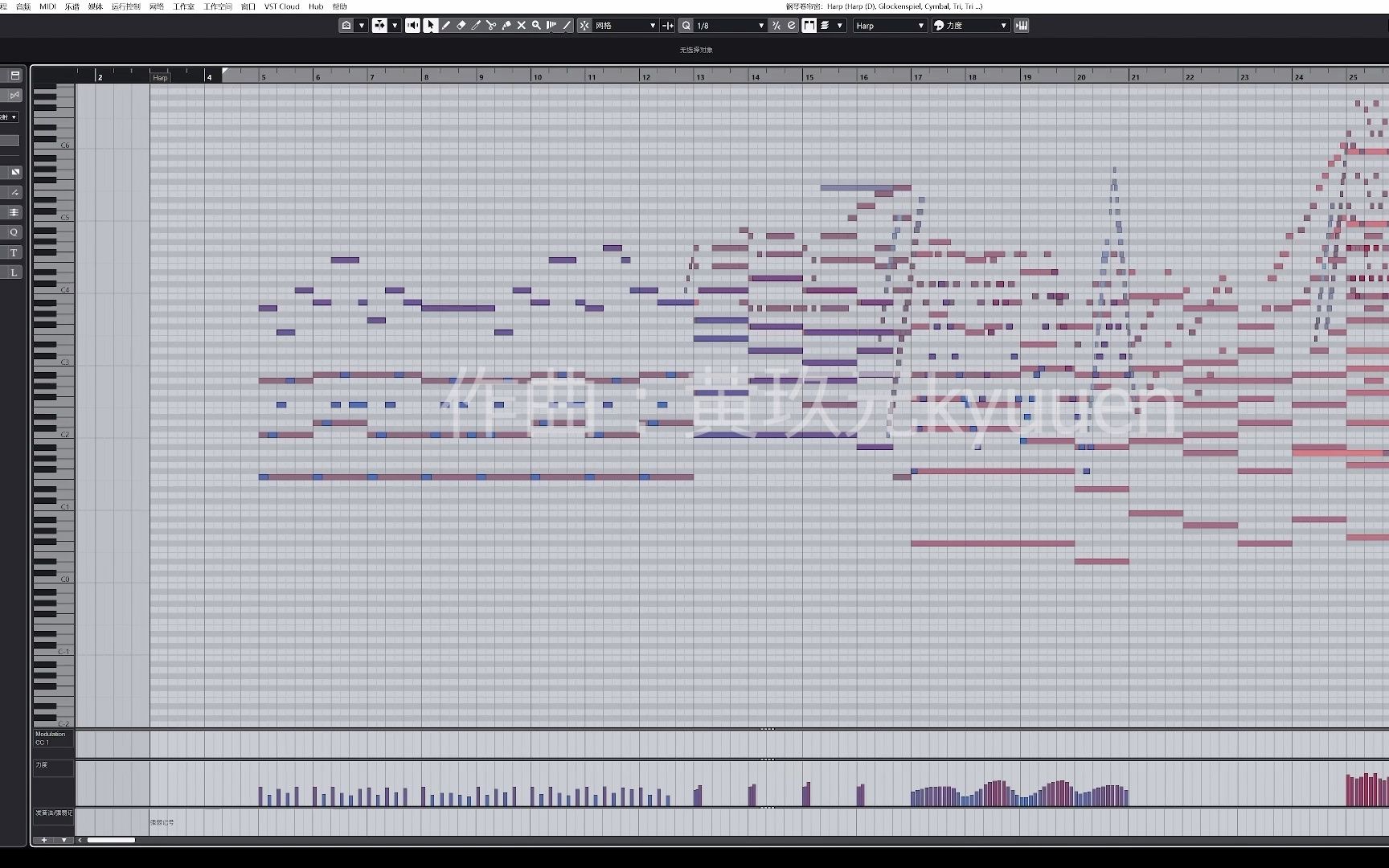Open the snap type 网格 dropdown

(x=625, y=26)
